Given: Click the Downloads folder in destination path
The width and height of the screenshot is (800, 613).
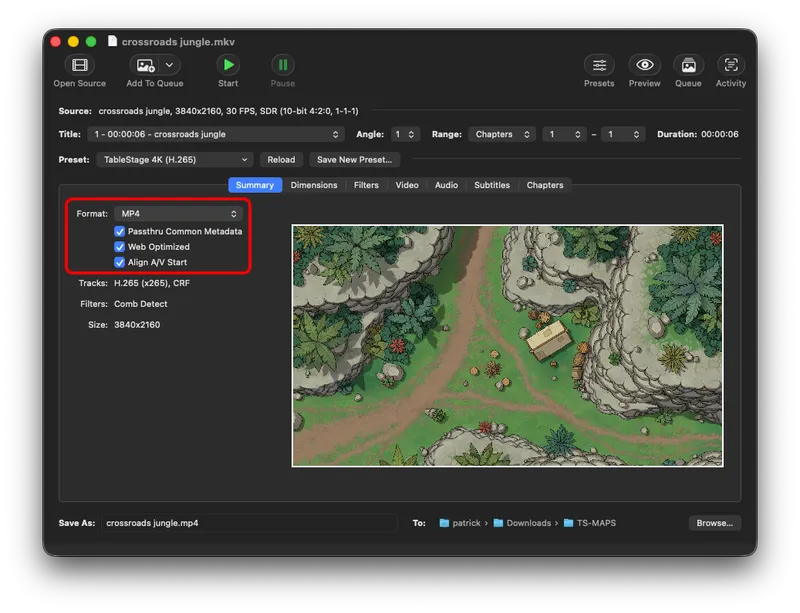Looking at the screenshot, I should pos(522,523).
